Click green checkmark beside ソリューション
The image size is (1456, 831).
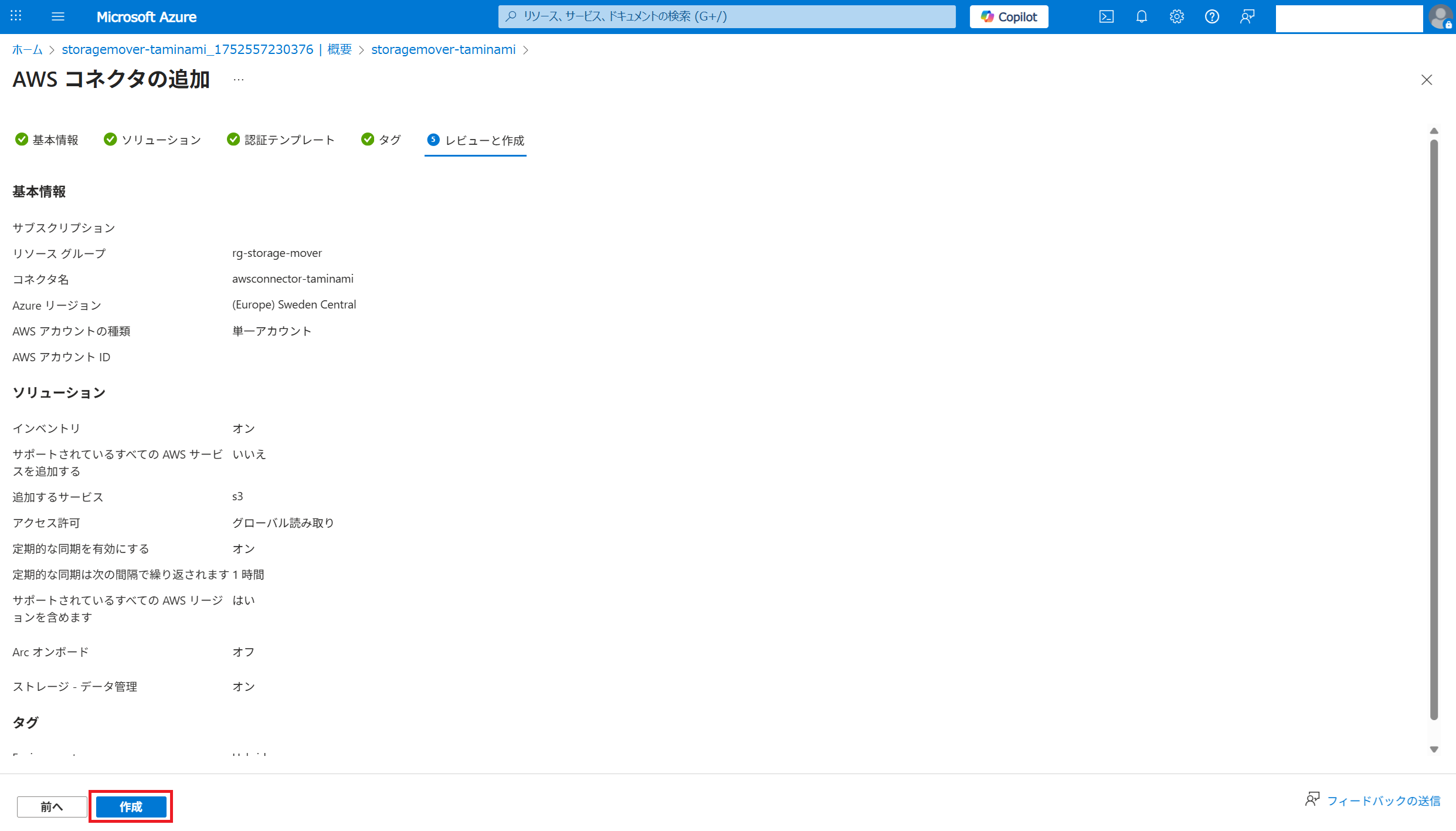[x=110, y=139]
